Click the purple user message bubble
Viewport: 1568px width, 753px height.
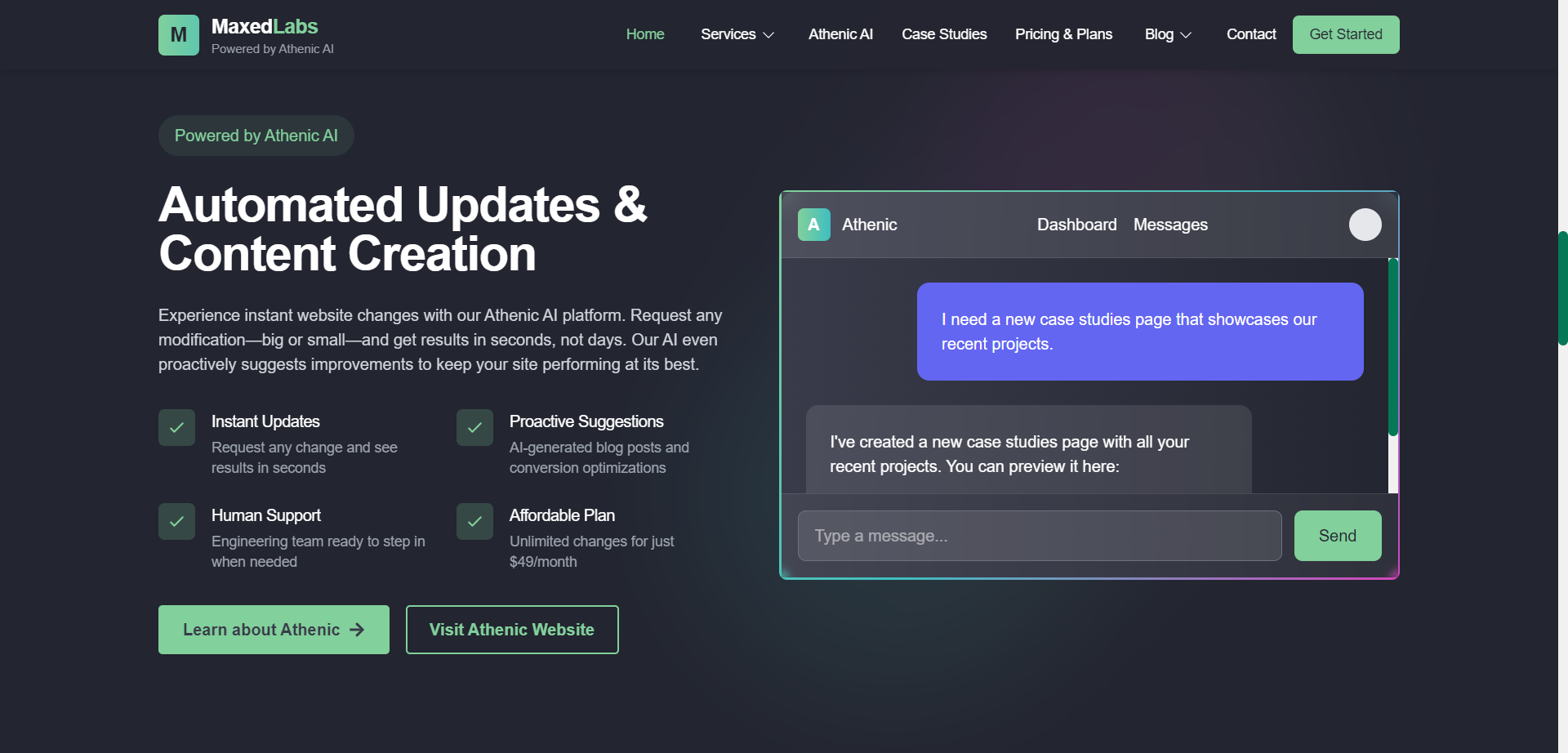click(1140, 332)
